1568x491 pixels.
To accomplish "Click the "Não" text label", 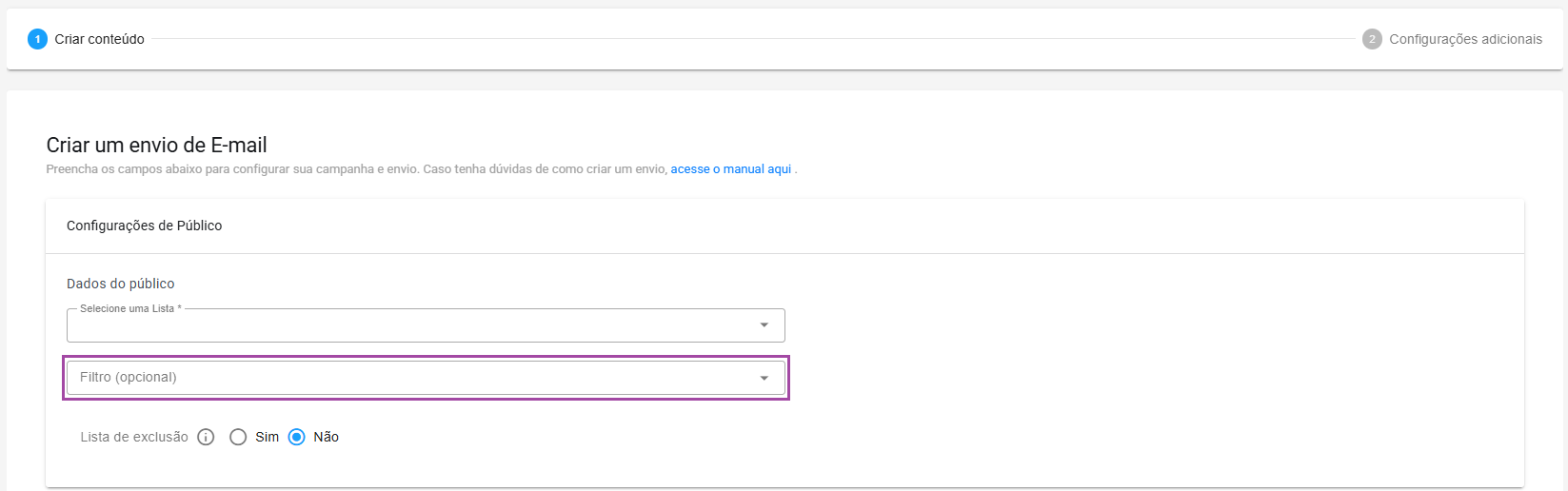I will point(327,437).
